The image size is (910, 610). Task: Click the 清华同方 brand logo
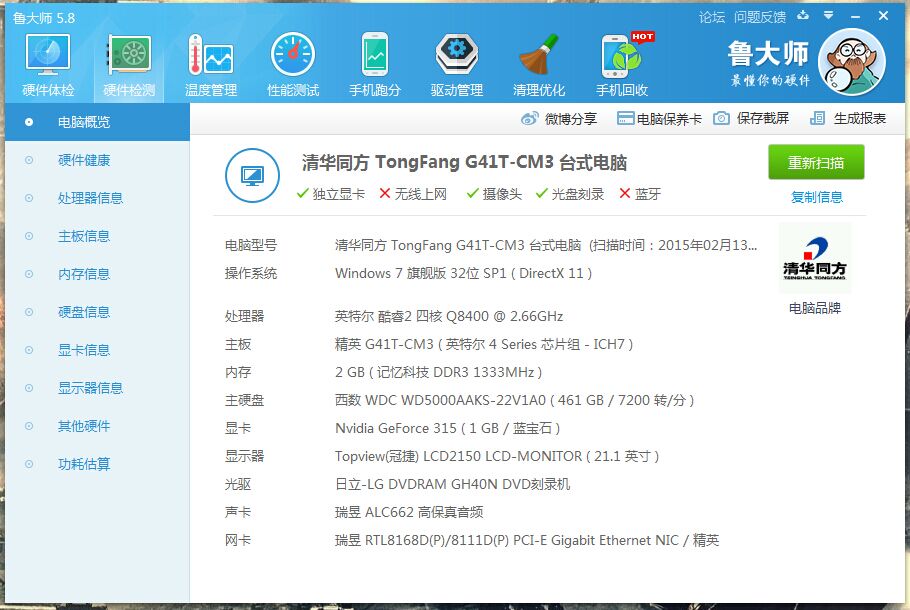[x=815, y=258]
